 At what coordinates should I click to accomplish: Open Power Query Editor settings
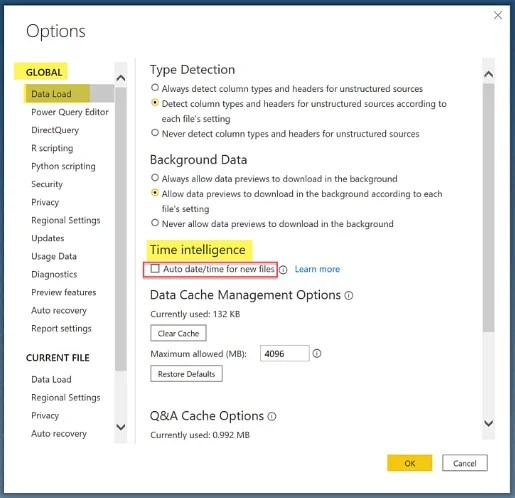coord(70,112)
